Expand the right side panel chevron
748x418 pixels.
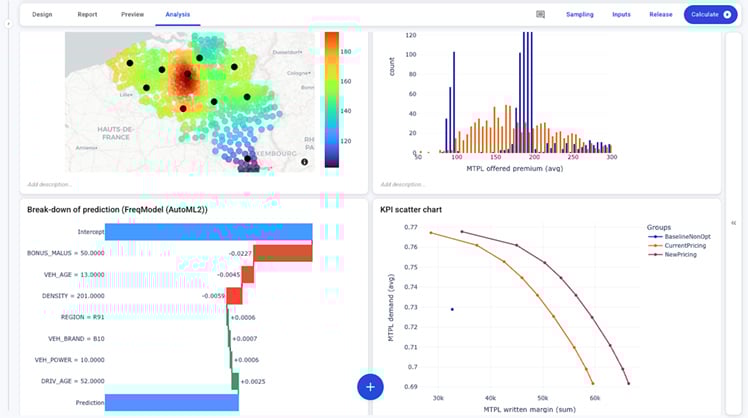(736, 223)
